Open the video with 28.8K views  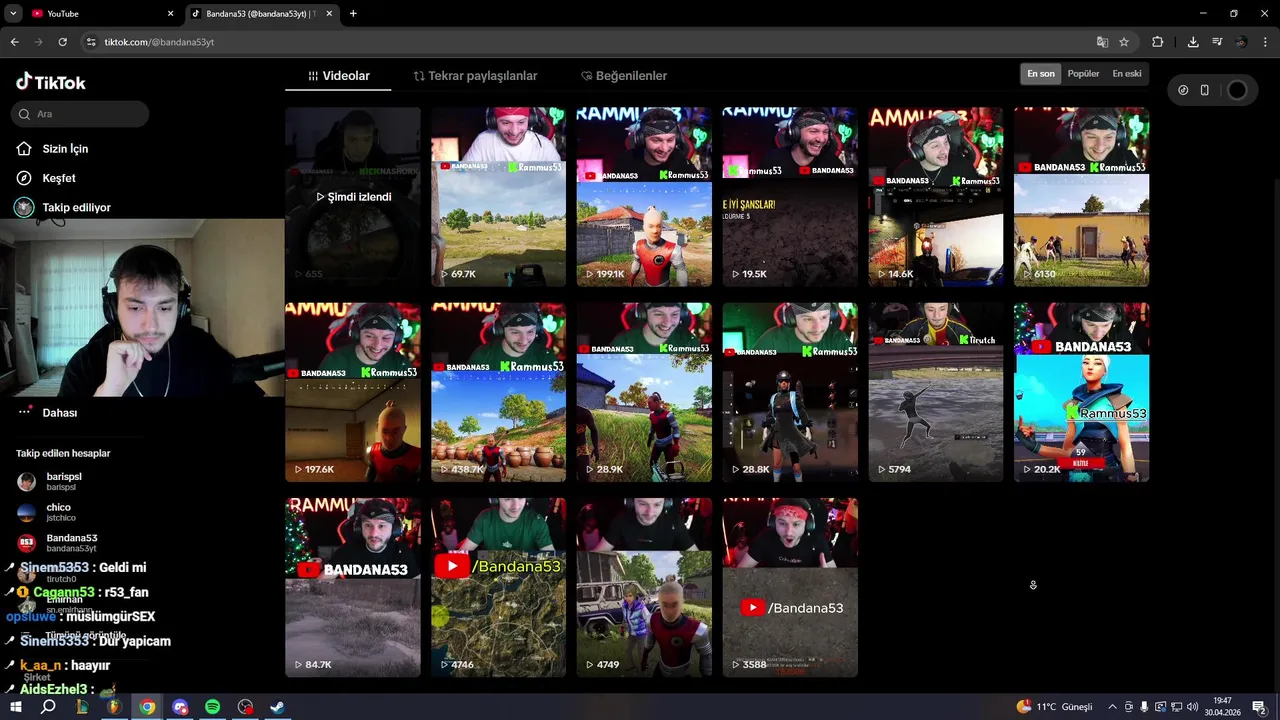(x=790, y=392)
